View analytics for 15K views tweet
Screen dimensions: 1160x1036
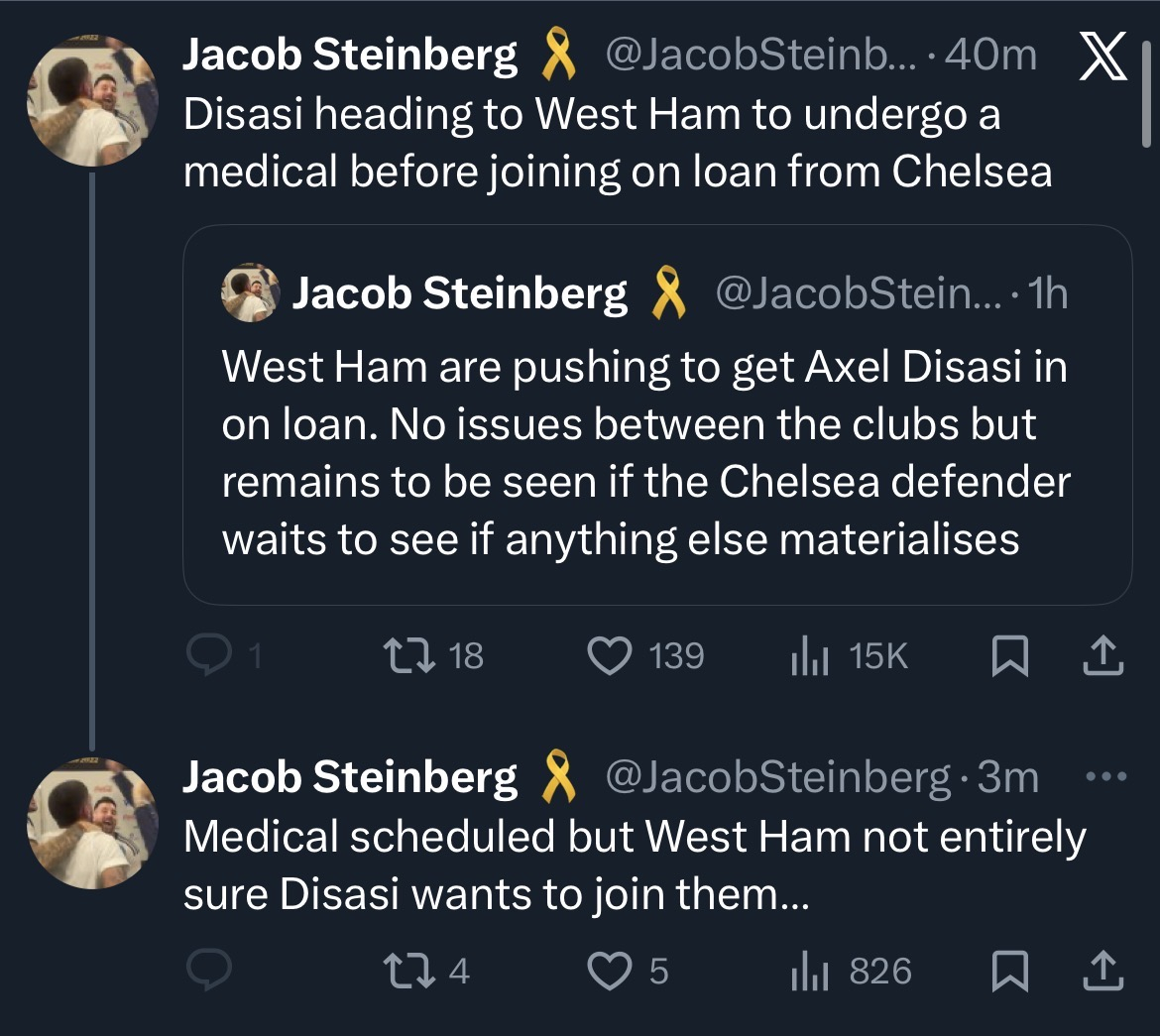point(810,656)
